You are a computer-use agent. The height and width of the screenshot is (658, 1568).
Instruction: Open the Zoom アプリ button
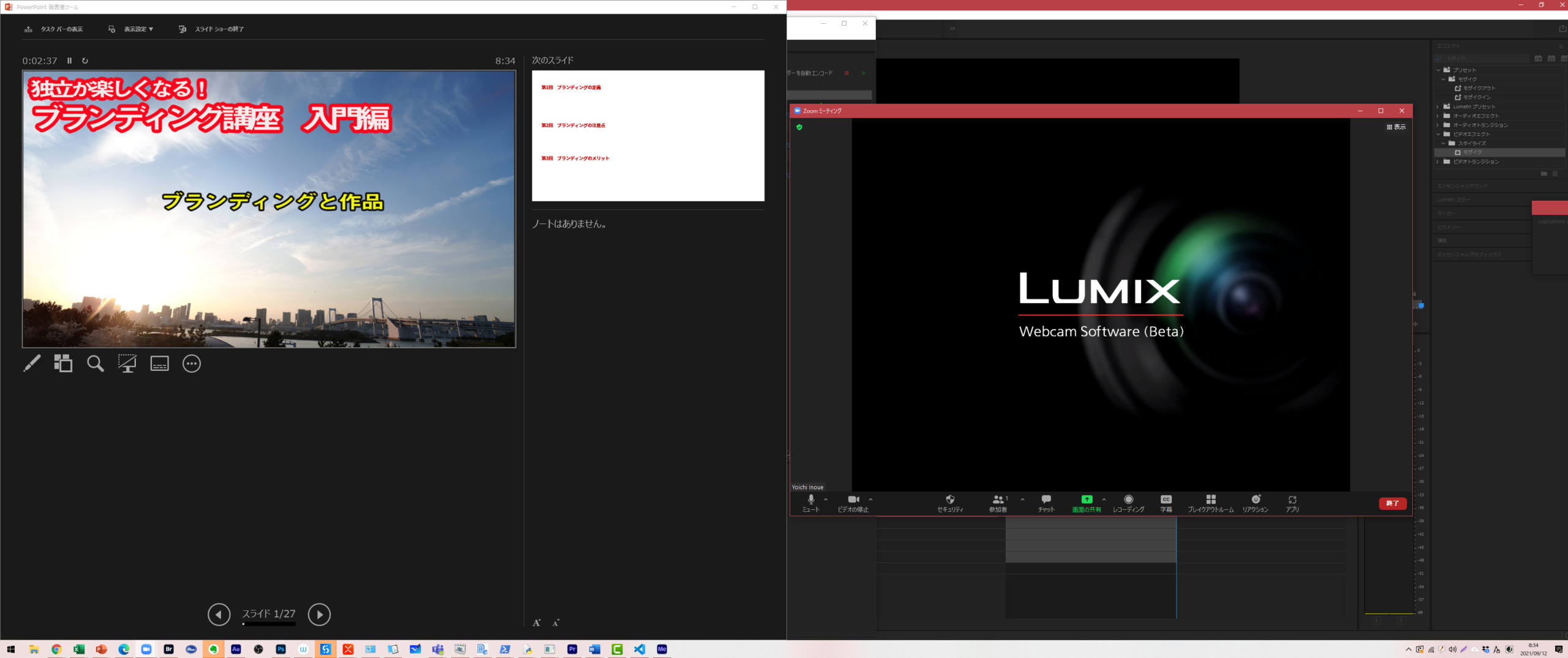1292,503
